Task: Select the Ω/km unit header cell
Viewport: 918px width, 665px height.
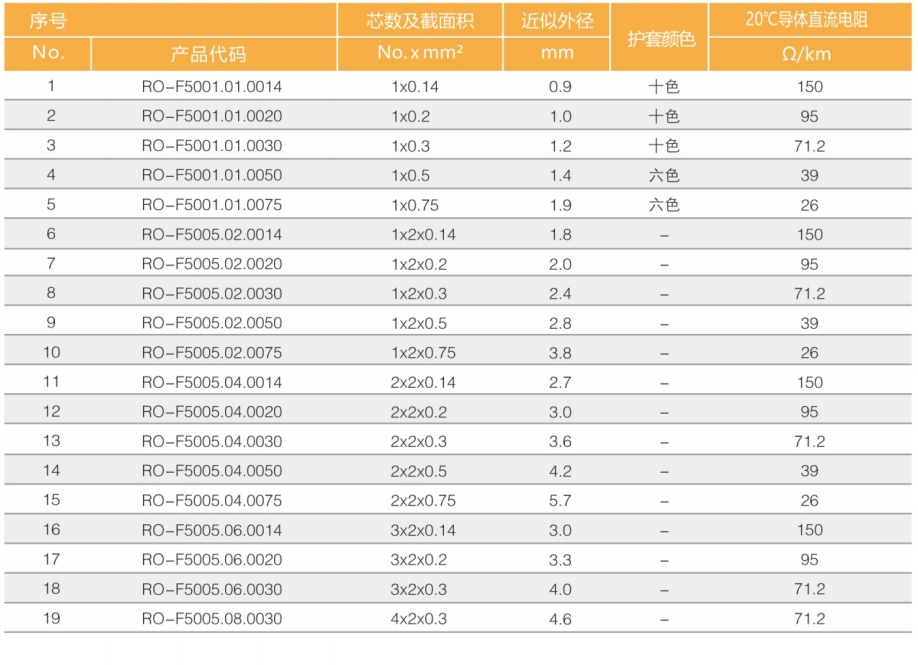Action: (x=809, y=54)
